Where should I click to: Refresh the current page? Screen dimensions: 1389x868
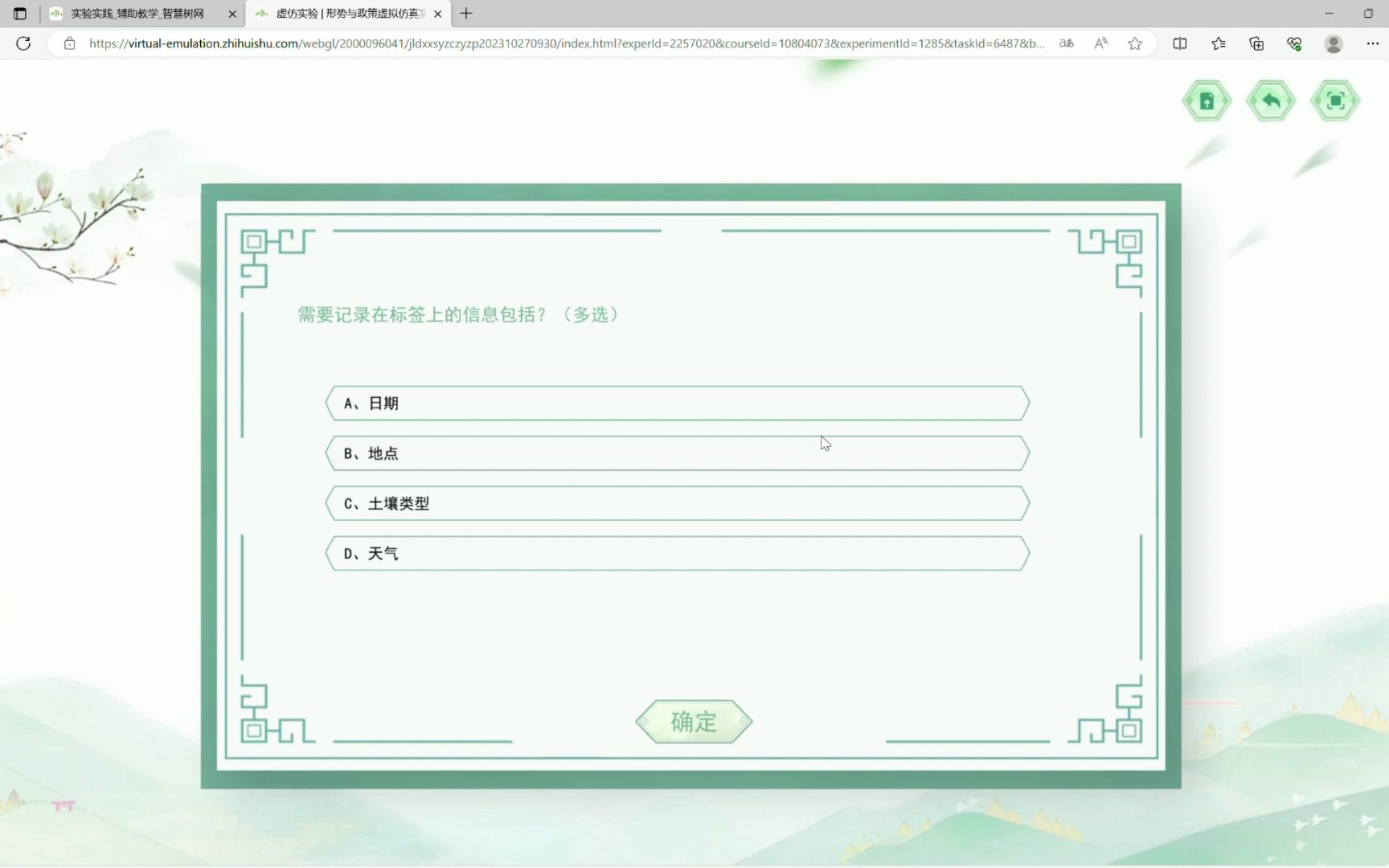tap(23, 43)
